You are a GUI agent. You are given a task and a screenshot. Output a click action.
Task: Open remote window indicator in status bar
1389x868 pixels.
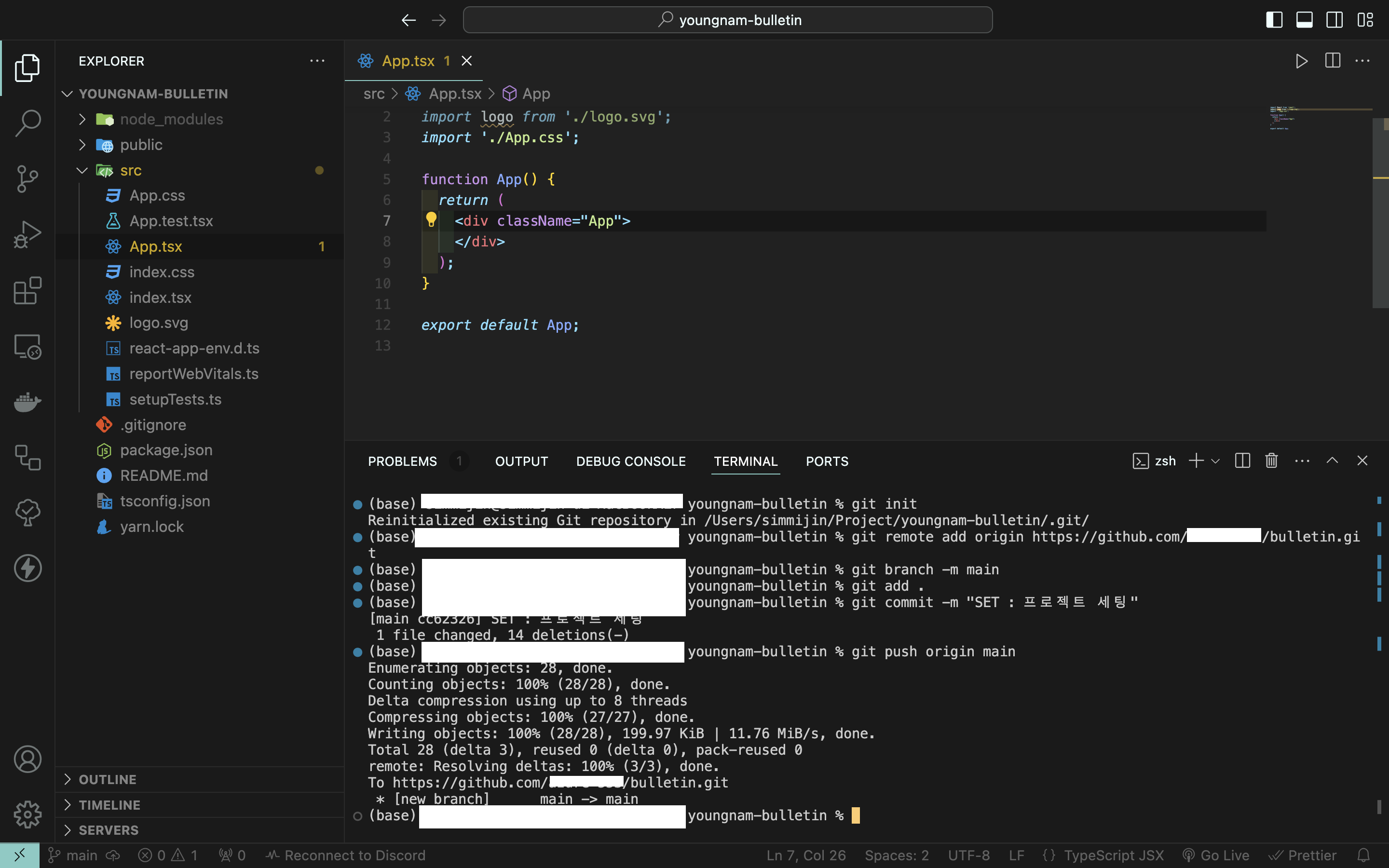[x=19, y=855]
